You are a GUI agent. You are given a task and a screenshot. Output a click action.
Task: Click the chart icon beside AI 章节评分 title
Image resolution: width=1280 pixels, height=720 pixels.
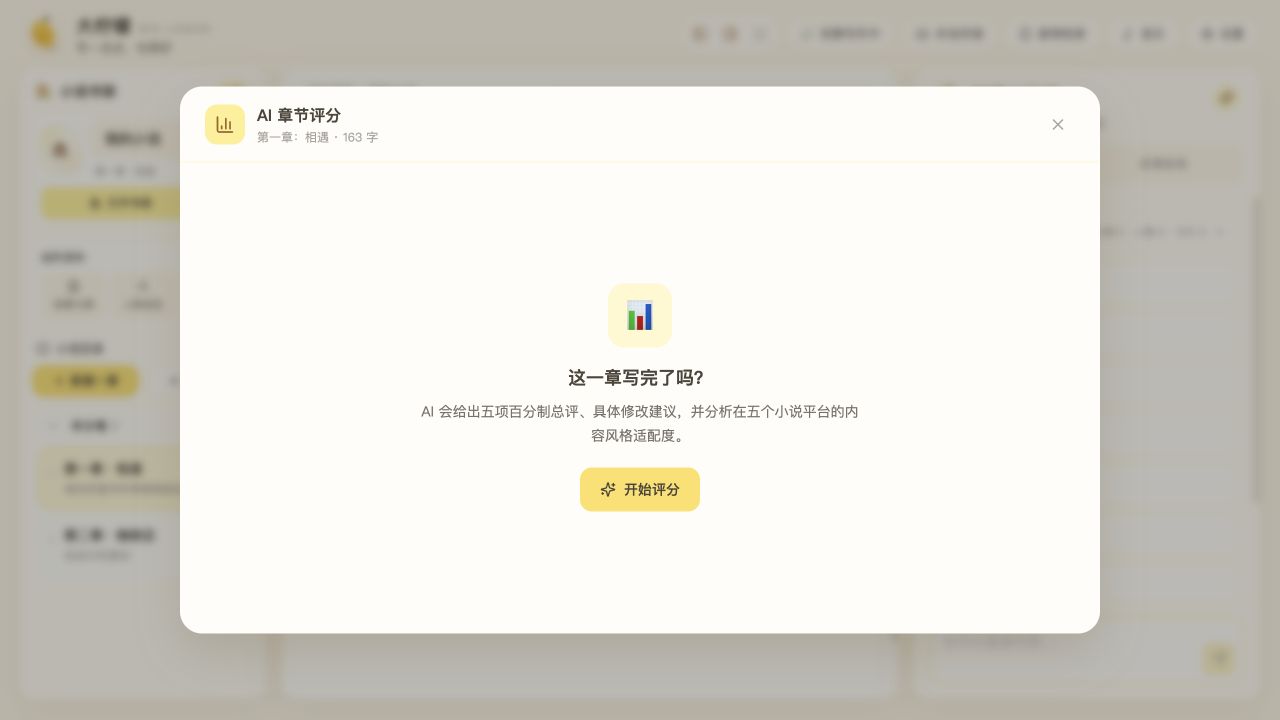point(225,124)
